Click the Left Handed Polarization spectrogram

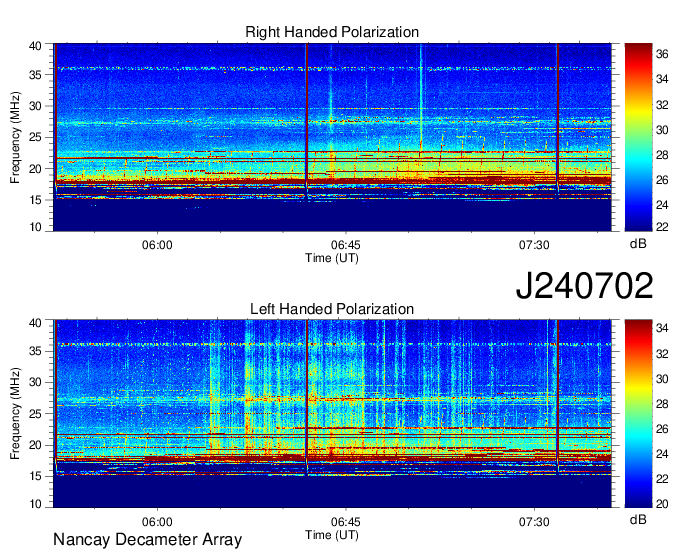(x=332, y=414)
